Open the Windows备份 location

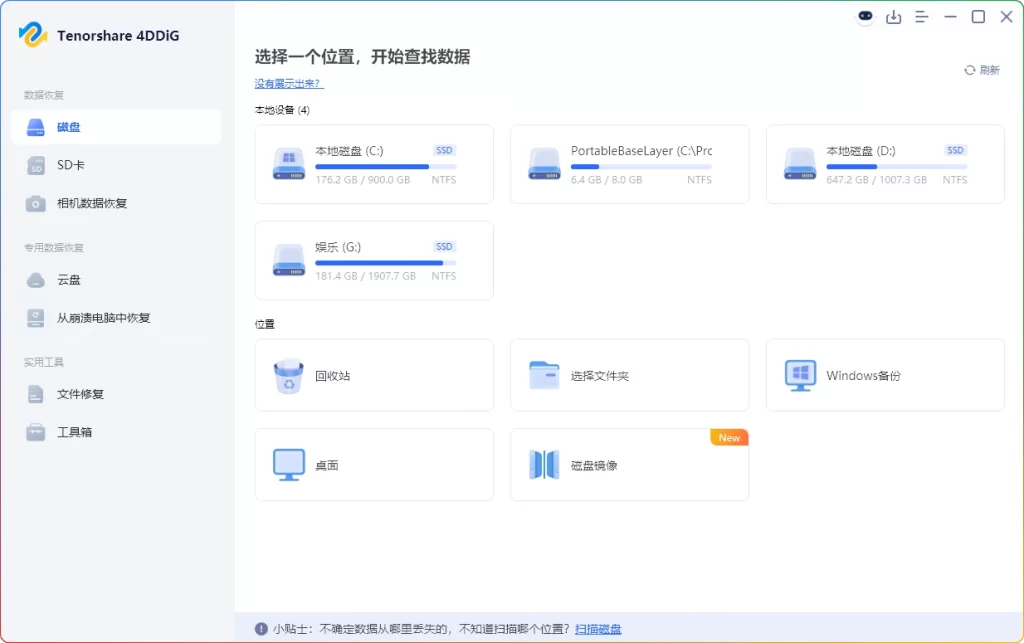[884, 374]
